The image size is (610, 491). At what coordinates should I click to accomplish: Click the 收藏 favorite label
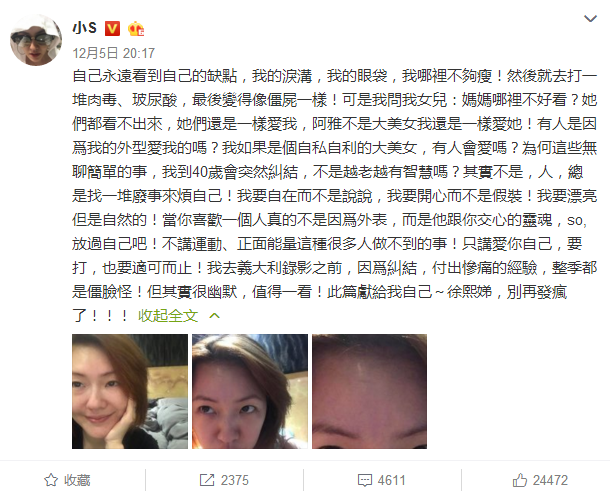(77, 480)
